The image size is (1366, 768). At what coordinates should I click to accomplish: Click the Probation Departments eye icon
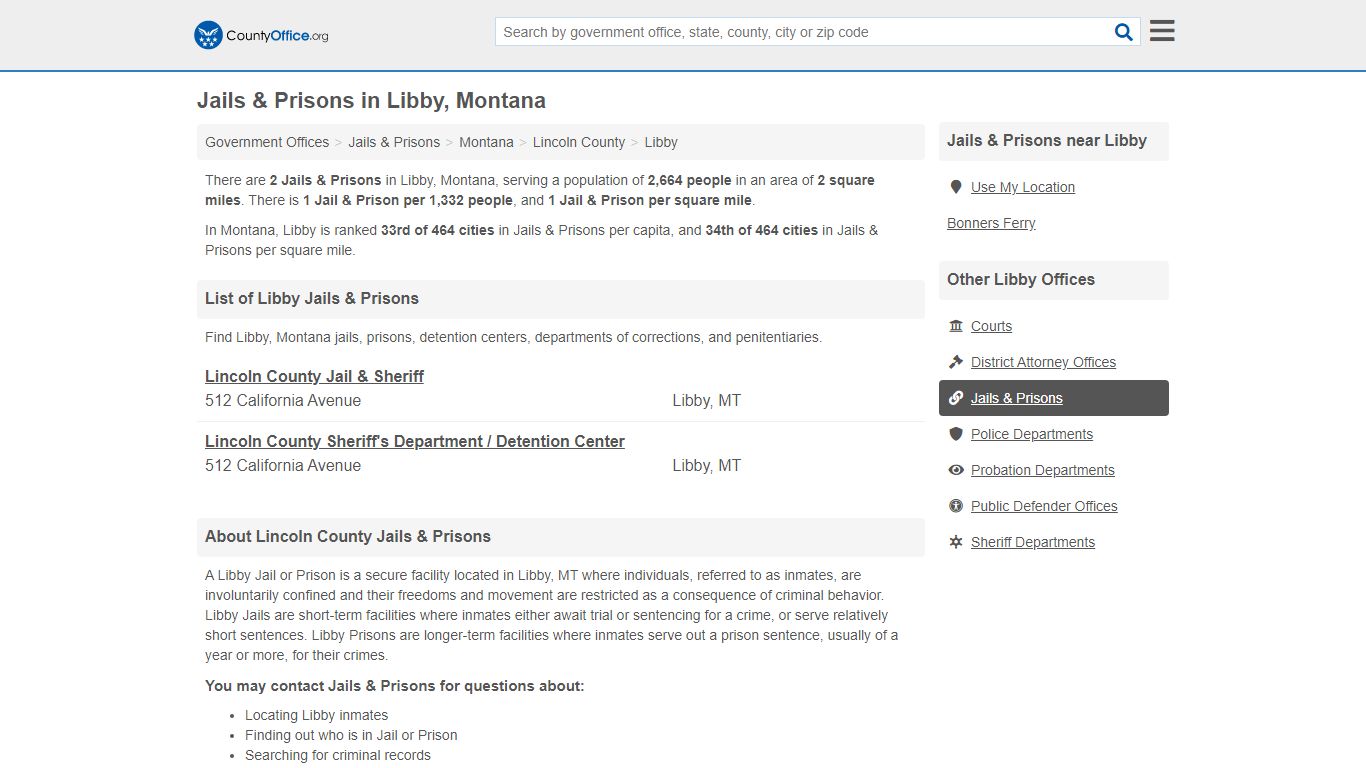click(x=956, y=470)
